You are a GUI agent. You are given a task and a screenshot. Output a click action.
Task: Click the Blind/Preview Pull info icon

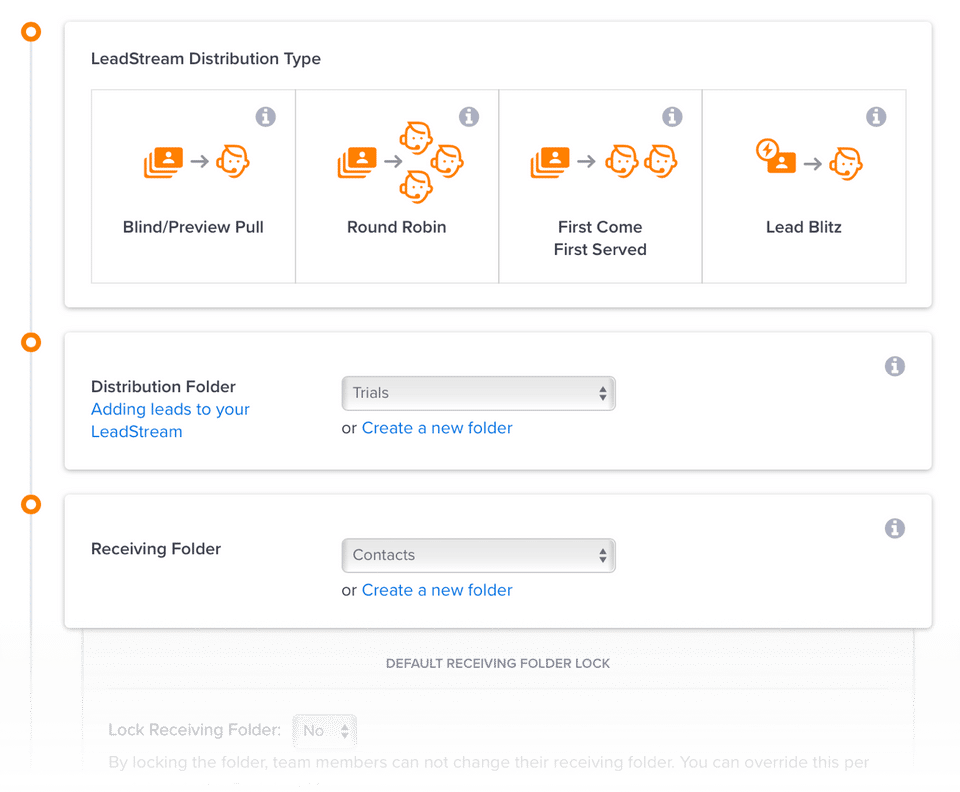click(265, 117)
